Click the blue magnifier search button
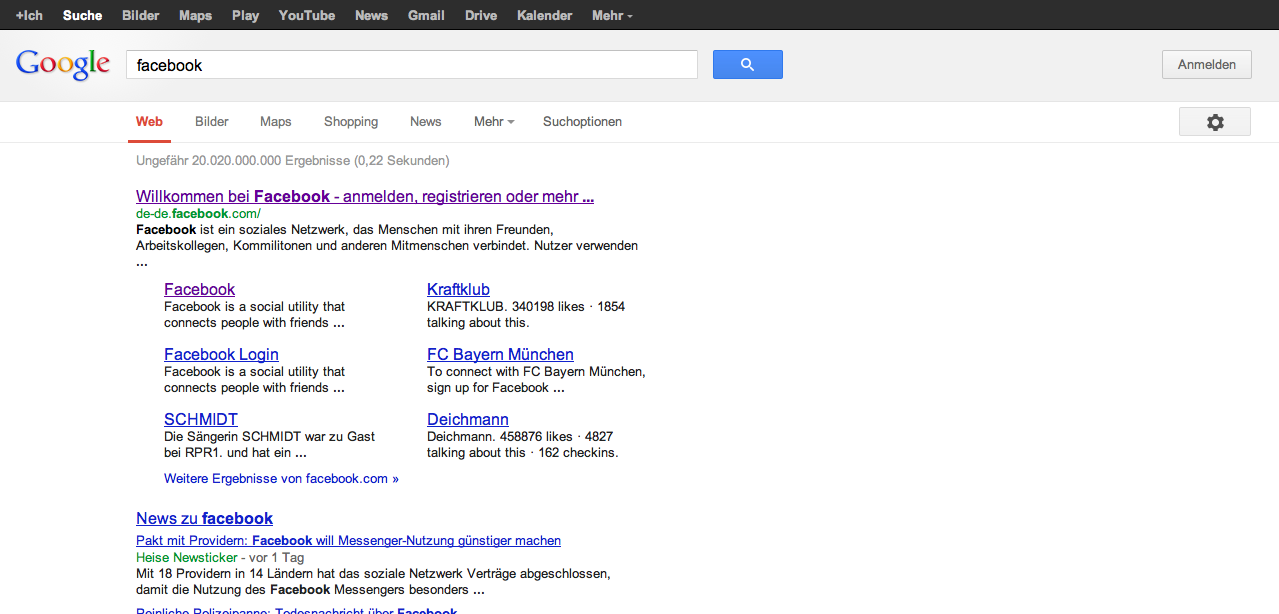 (747, 65)
